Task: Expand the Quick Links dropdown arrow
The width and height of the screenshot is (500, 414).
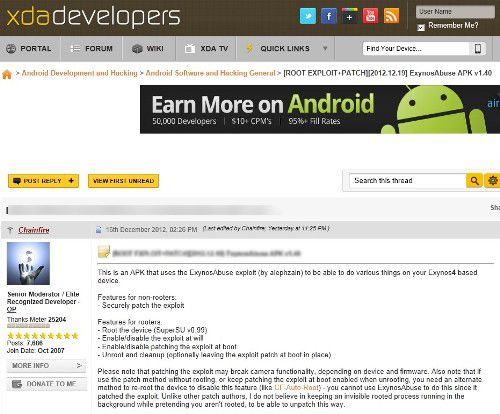Action: point(325,49)
